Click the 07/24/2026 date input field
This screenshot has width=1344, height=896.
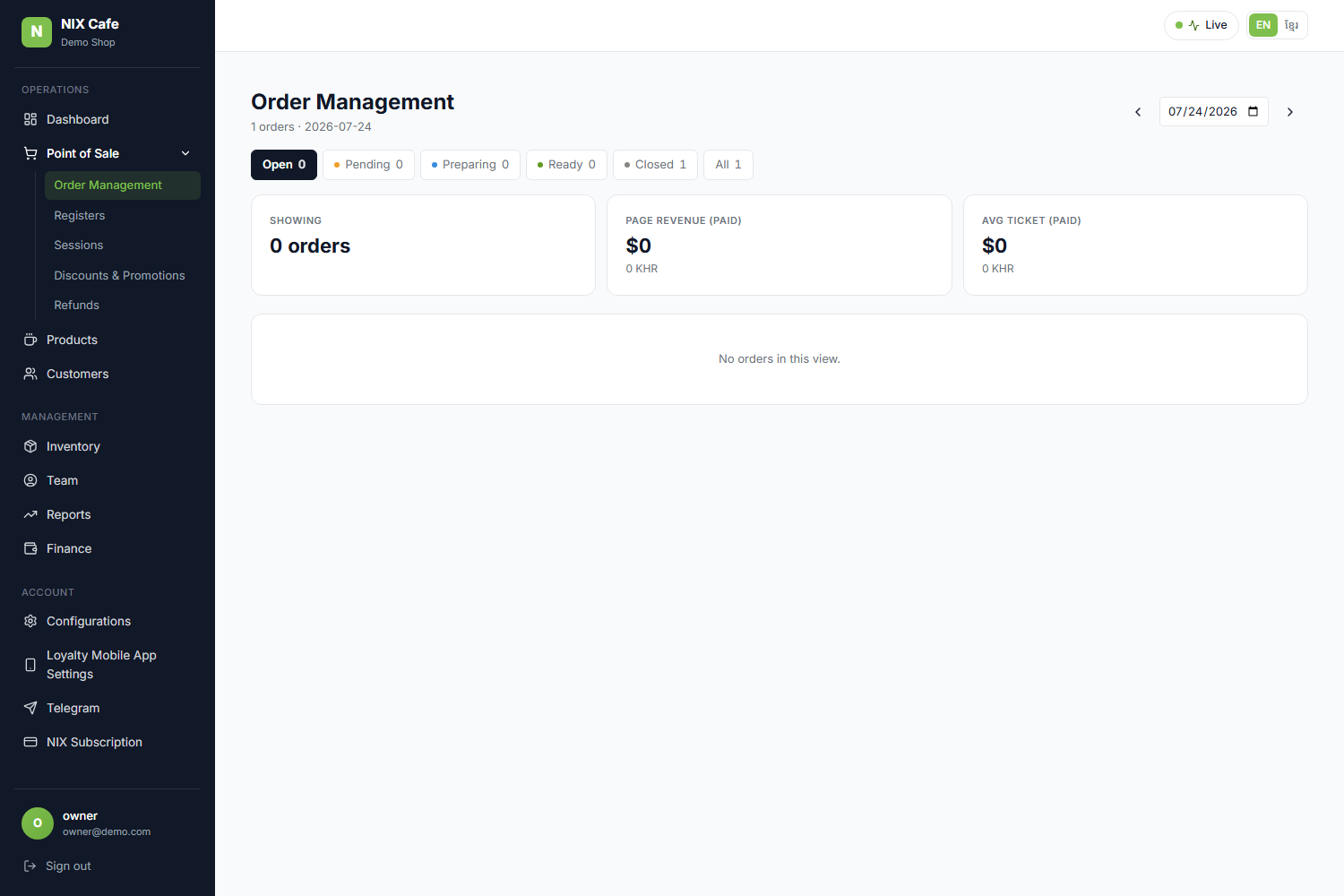point(1213,112)
